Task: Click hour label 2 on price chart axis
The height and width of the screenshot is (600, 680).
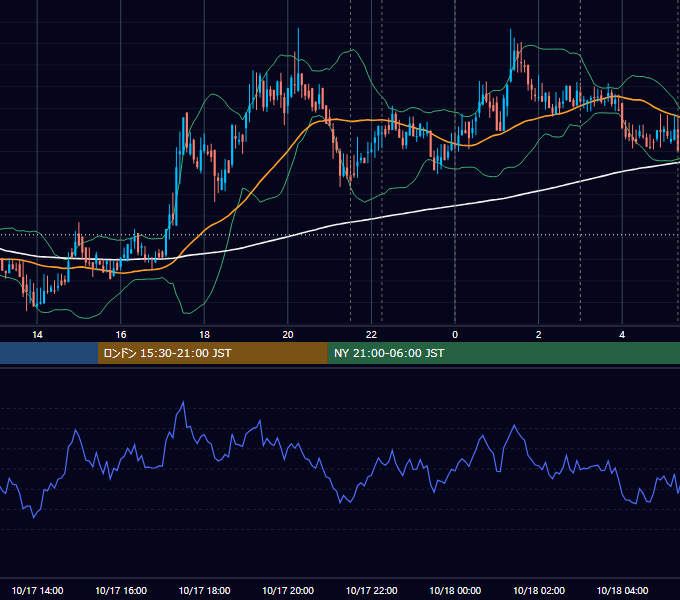Action: click(x=539, y=335)
